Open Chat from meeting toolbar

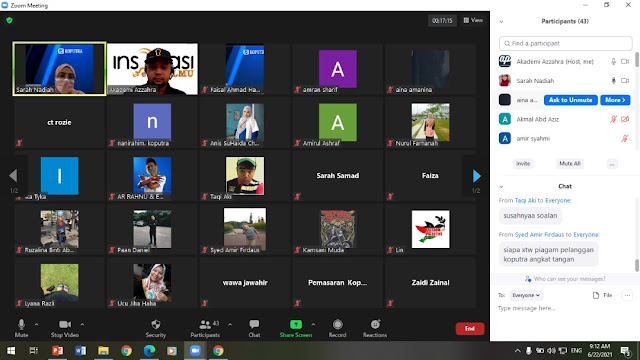click(254, 328)
